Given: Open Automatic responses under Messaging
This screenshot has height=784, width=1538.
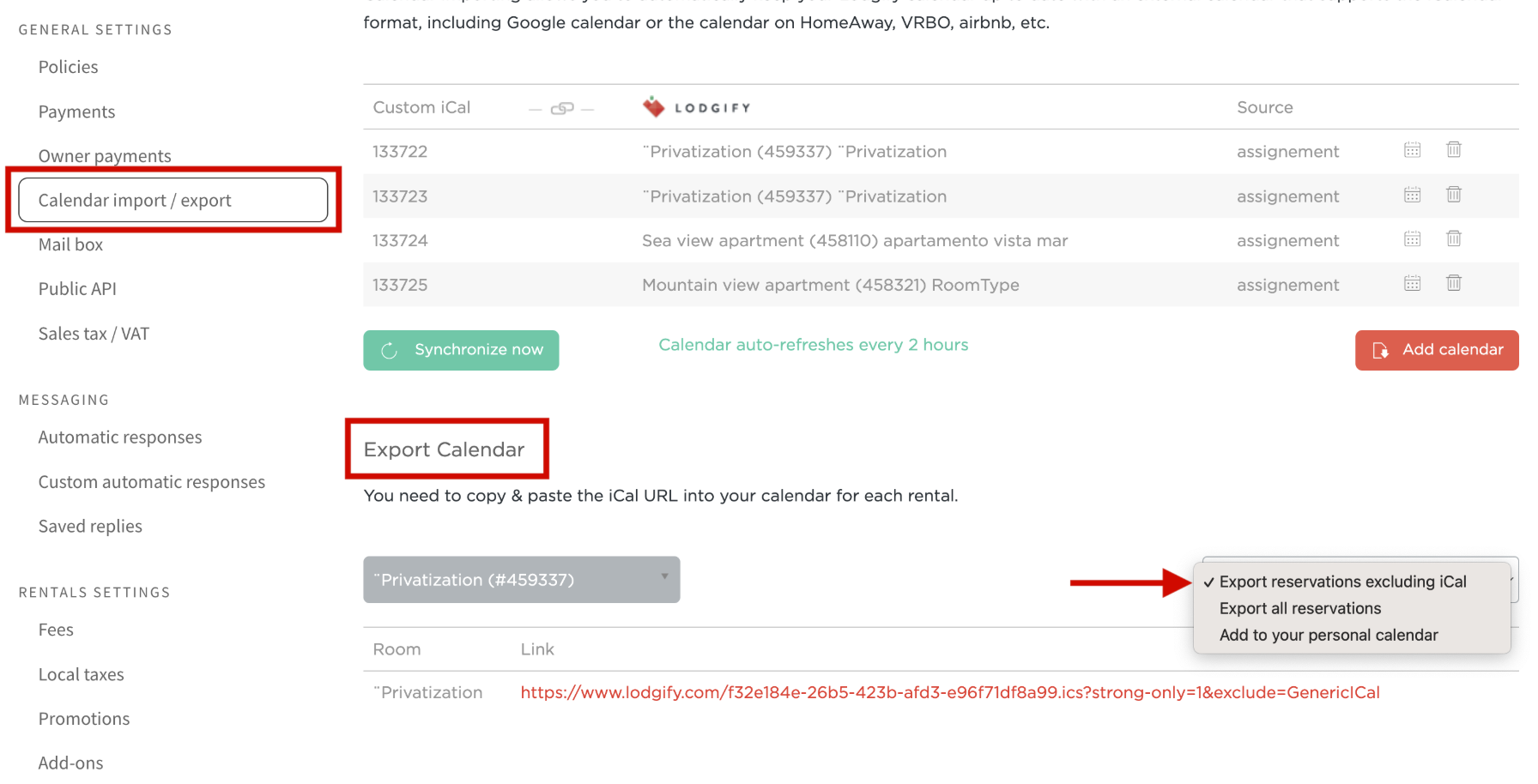Looking at the screenshot, I should [x=120, y=437].
